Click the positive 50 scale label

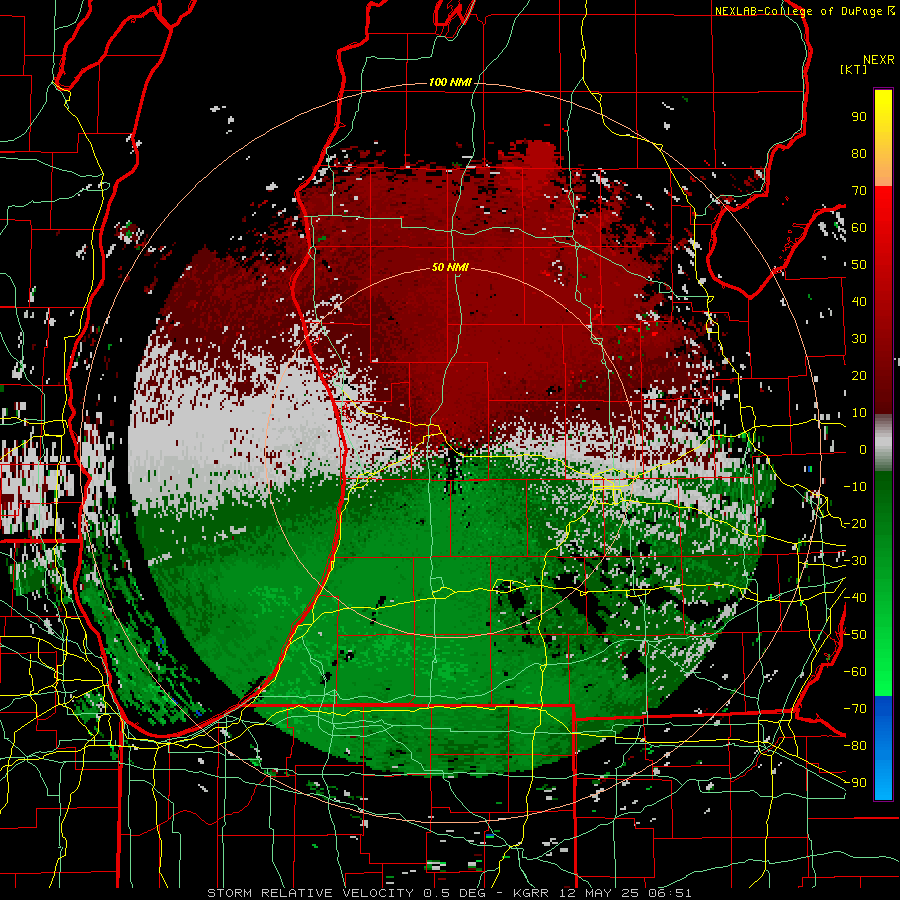859,265
